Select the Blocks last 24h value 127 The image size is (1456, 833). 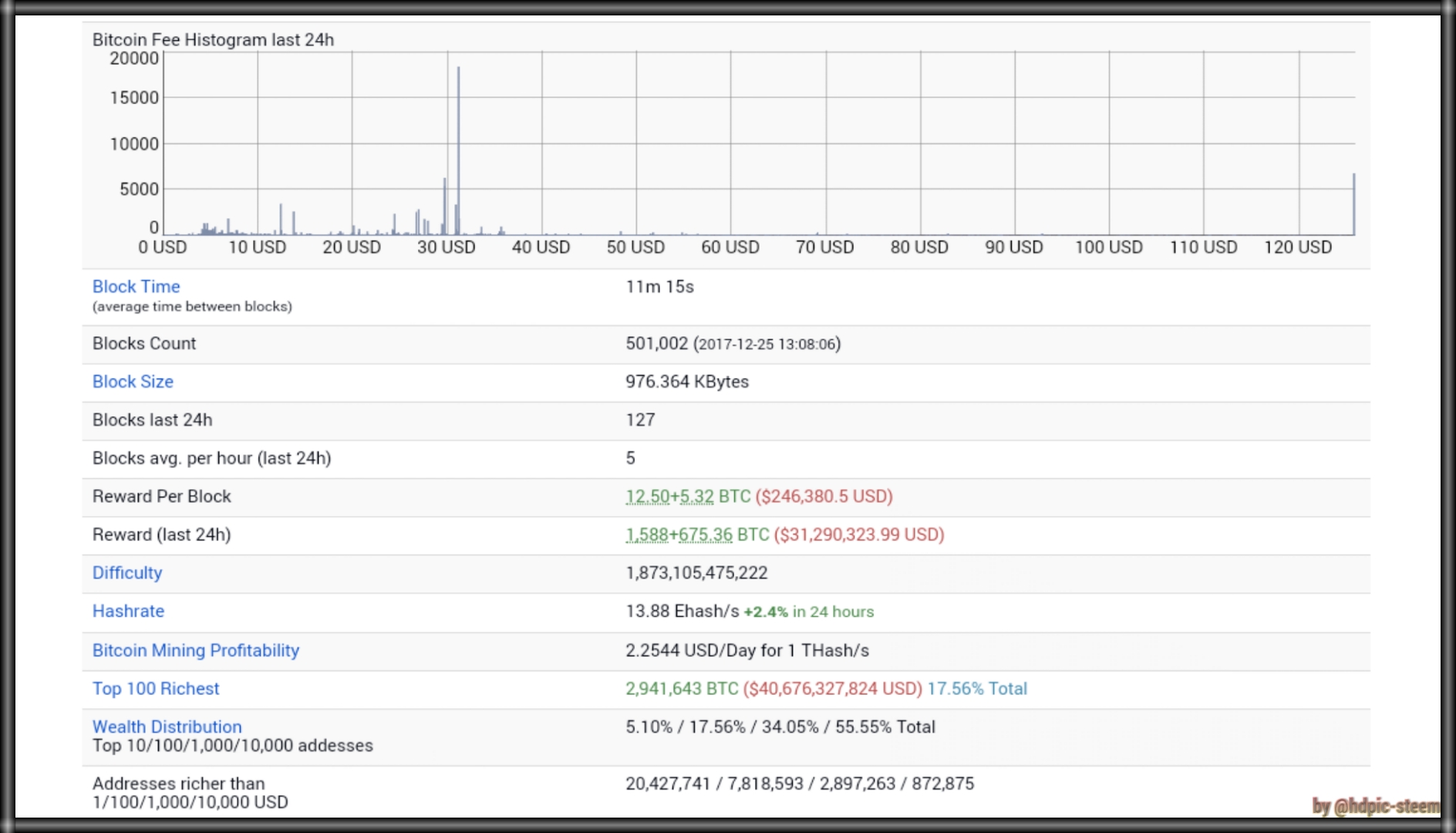(640, 420)
